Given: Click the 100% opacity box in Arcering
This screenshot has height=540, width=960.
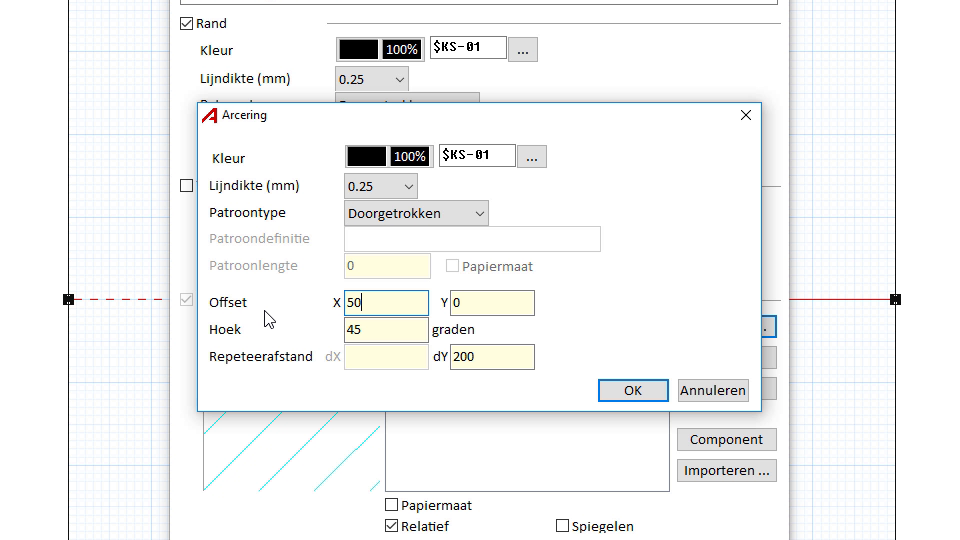Looking at the screenshot, I should pyautogui.click(x=409, y=156).
